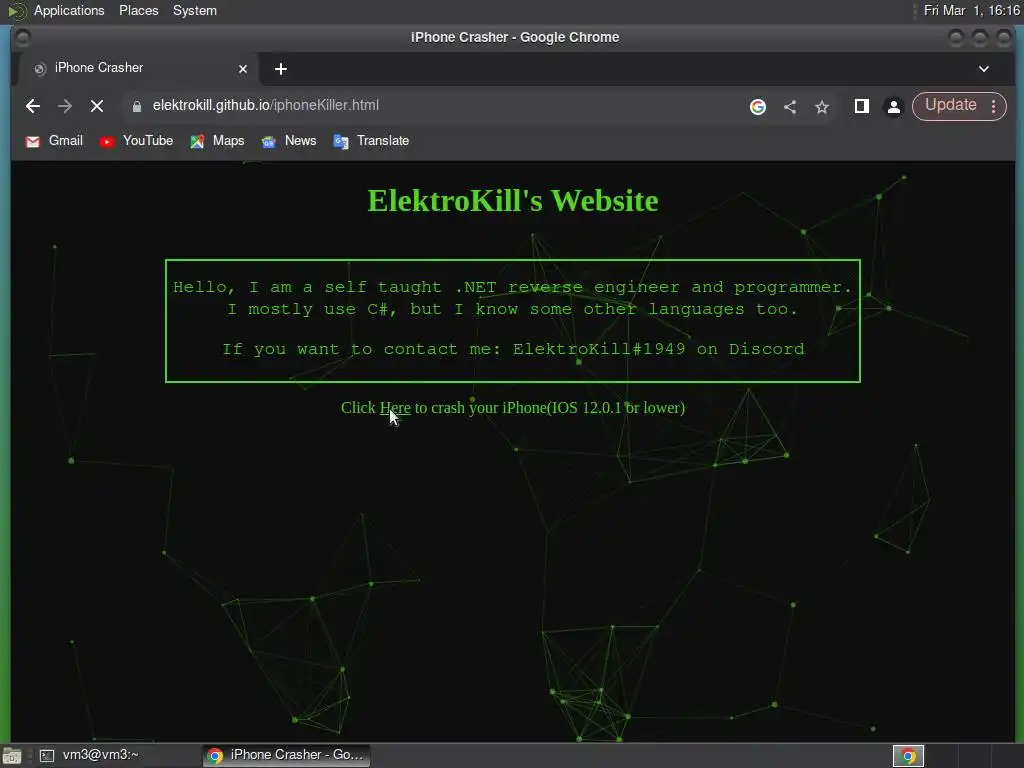Viewport: 1024px width, 768px height.
Task: Click the forward navigation arrow
Action: 65,106
